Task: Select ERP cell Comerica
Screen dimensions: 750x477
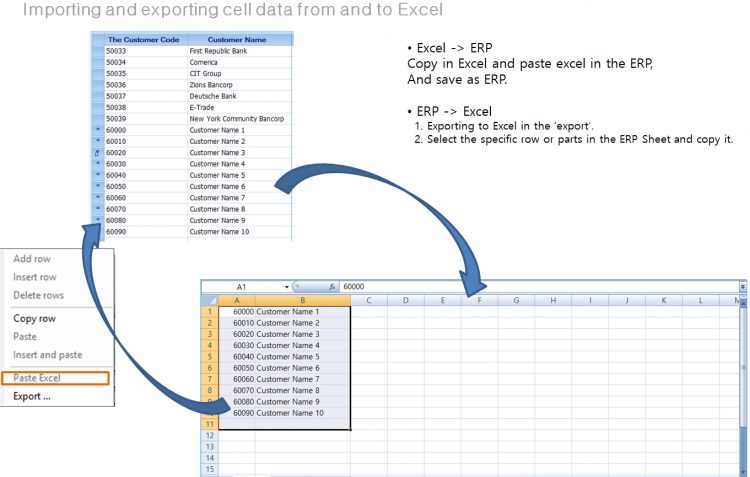Action: [240, 62]
